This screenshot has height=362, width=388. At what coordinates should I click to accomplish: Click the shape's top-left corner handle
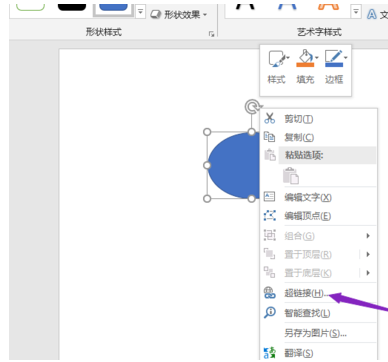click(x=207, y=132)
